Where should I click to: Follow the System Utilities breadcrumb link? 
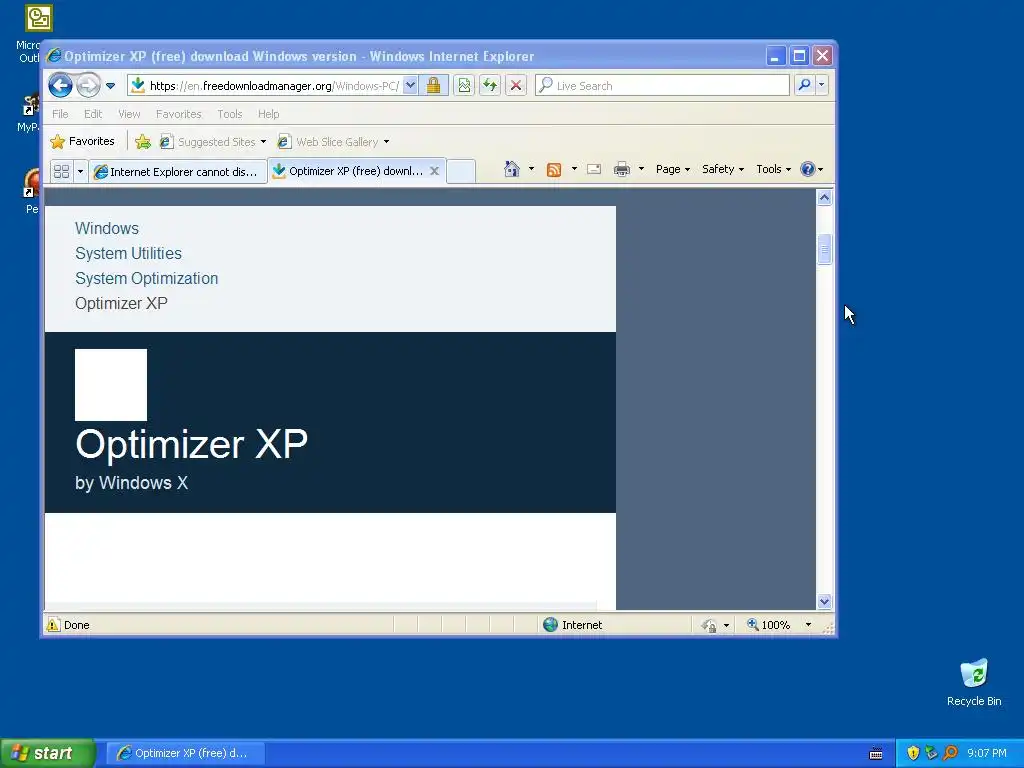click(129, 253)
